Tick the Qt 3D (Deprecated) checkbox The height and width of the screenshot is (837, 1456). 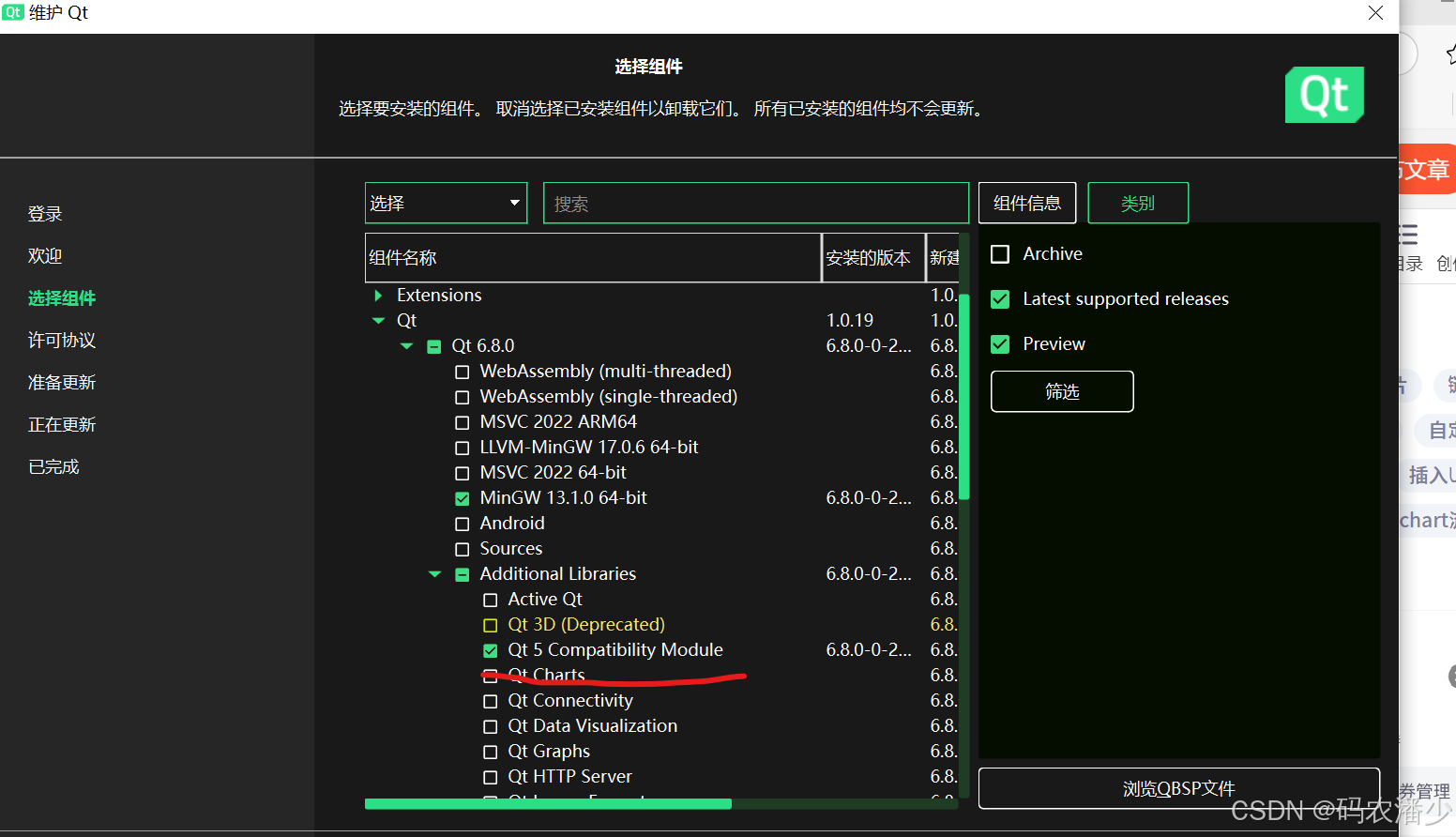(x=490, y=626)
